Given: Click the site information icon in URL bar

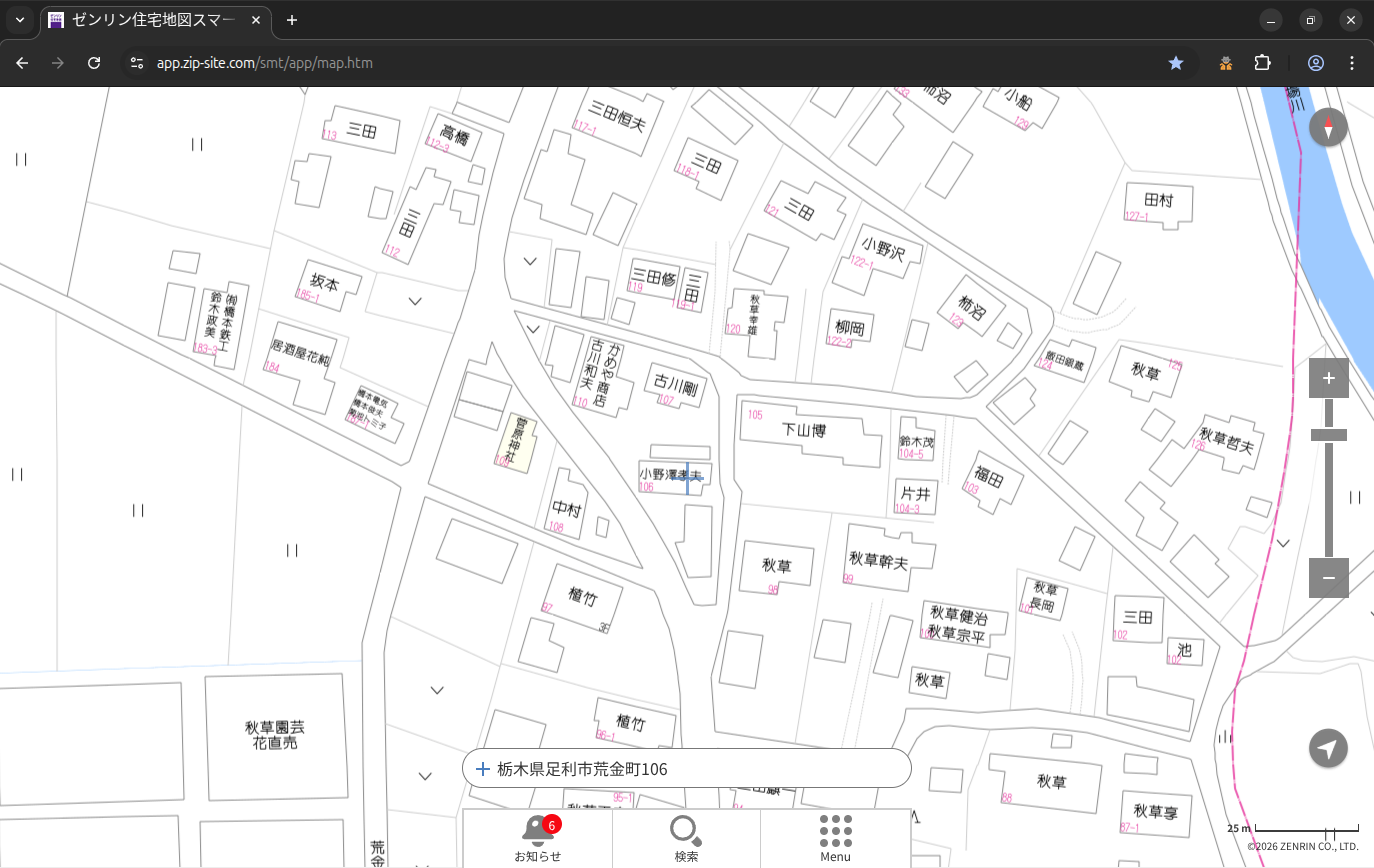Looking at the screenshot, I should click(137, 63).
